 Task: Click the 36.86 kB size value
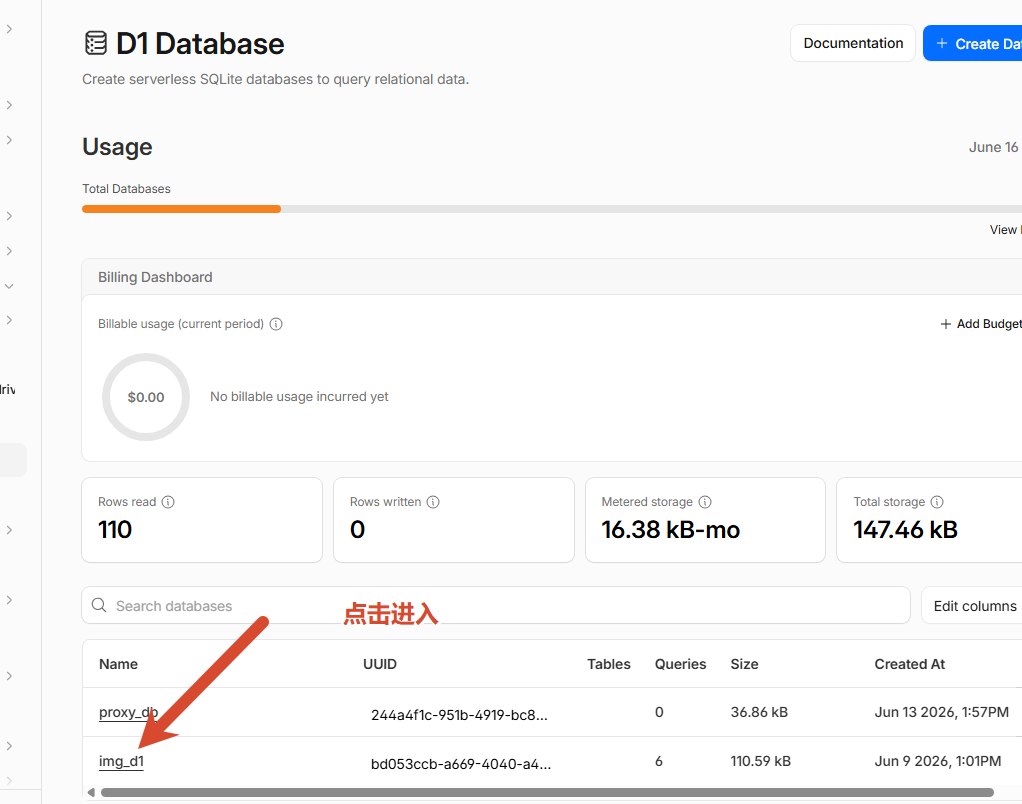click(759, 712)
